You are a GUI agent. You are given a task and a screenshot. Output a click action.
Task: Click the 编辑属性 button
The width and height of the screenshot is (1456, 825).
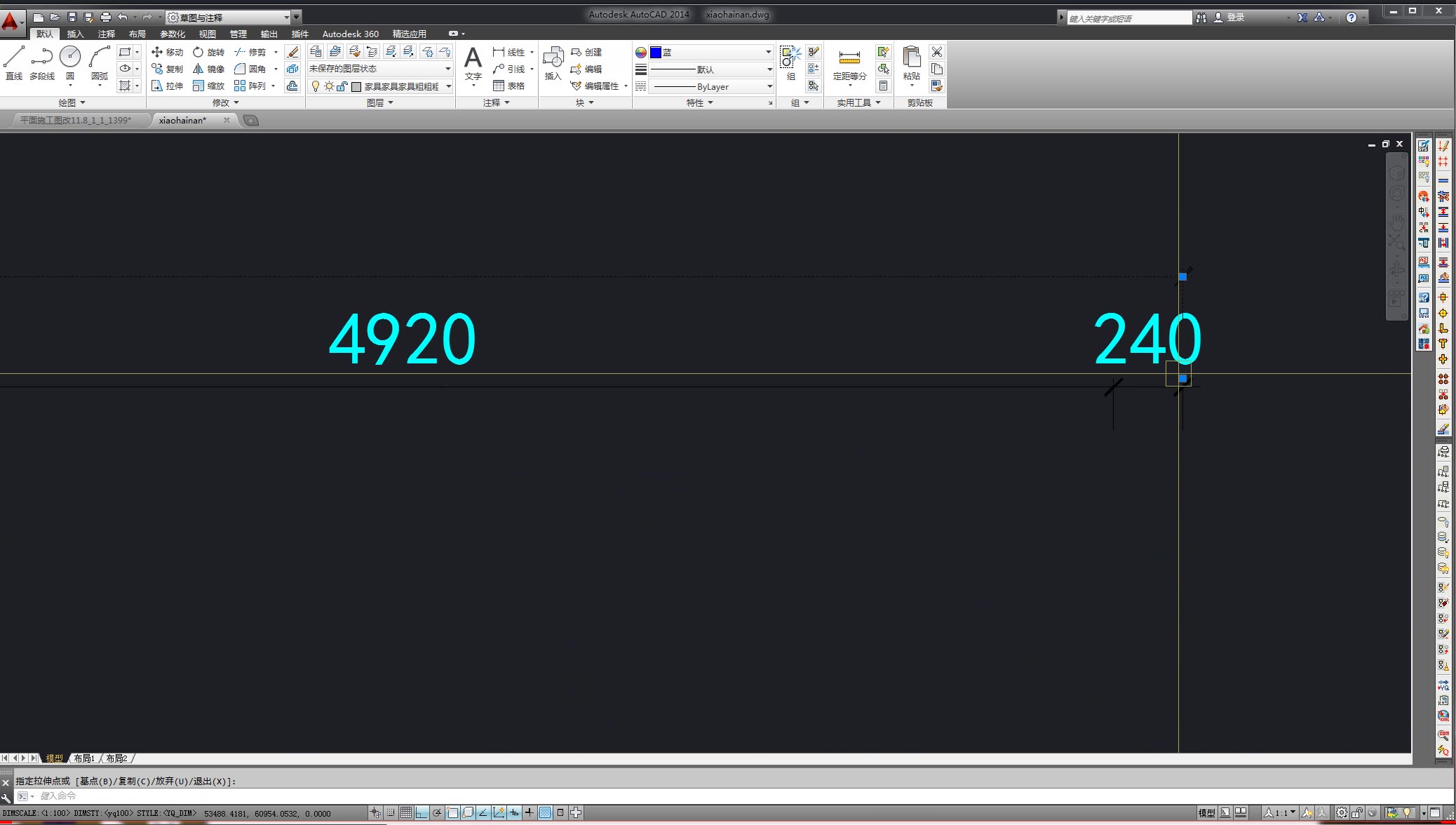(x=595, y=86)
